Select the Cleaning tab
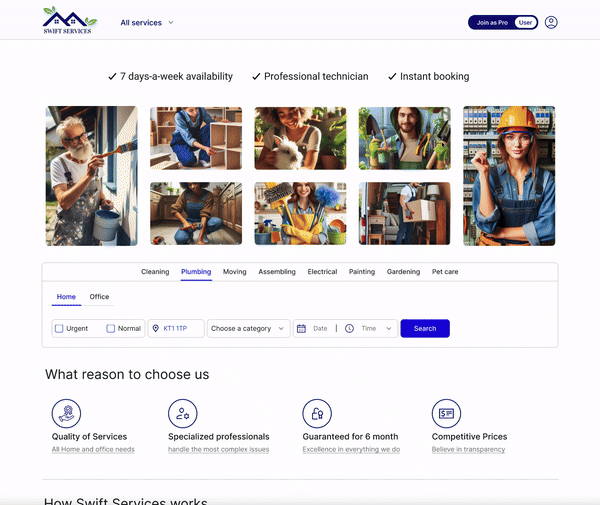Screen dimensions: 600x505 (x=155, y=272)
